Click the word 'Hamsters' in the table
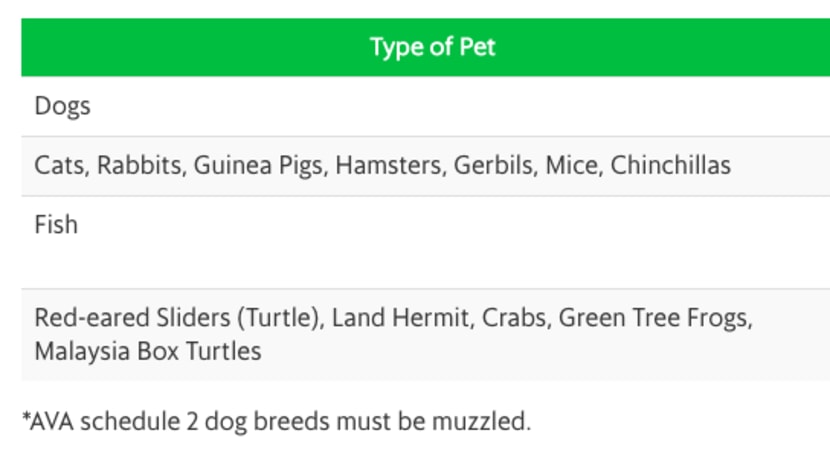 [389, 165]
